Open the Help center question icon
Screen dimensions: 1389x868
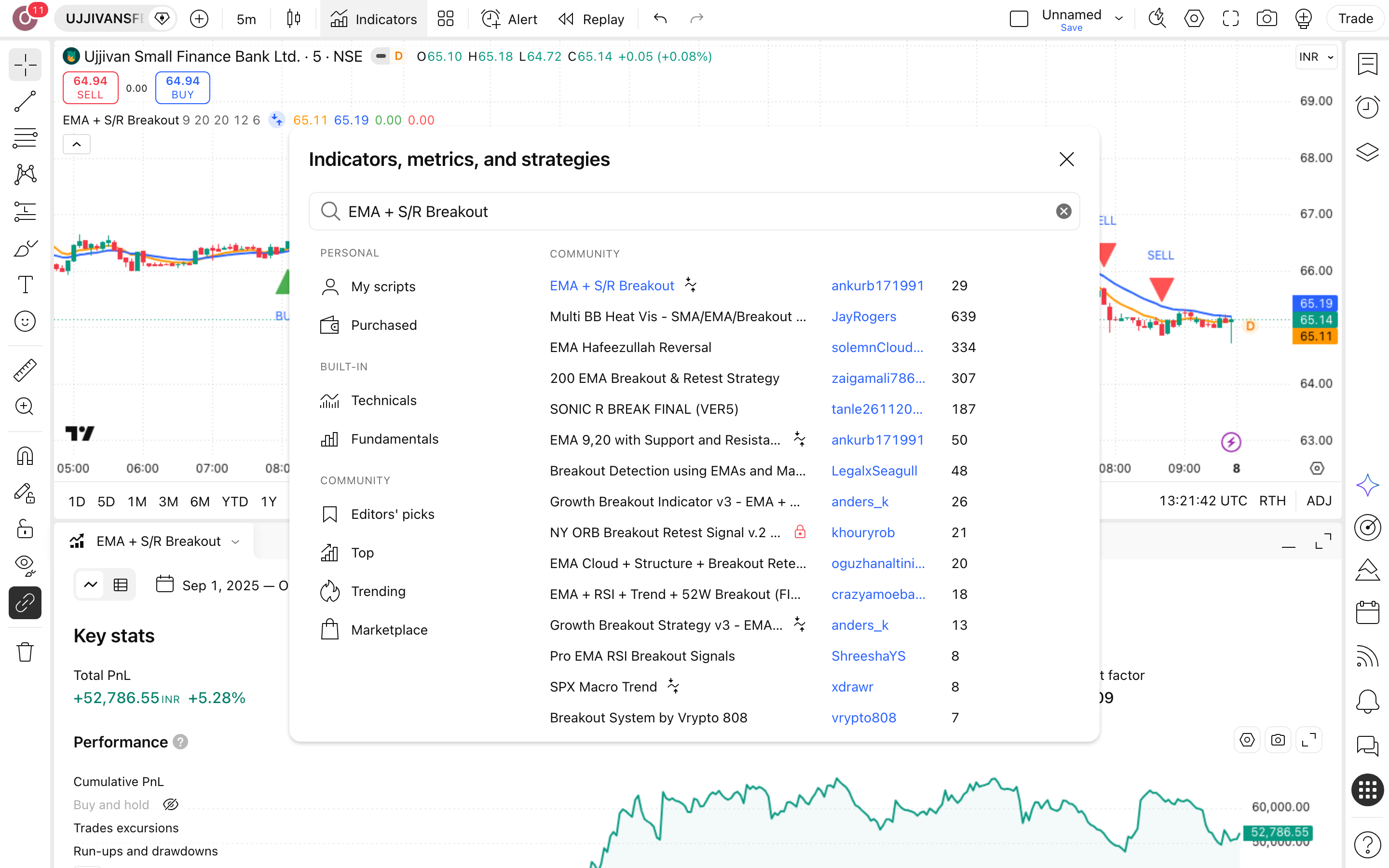[x=1367, y=845]
